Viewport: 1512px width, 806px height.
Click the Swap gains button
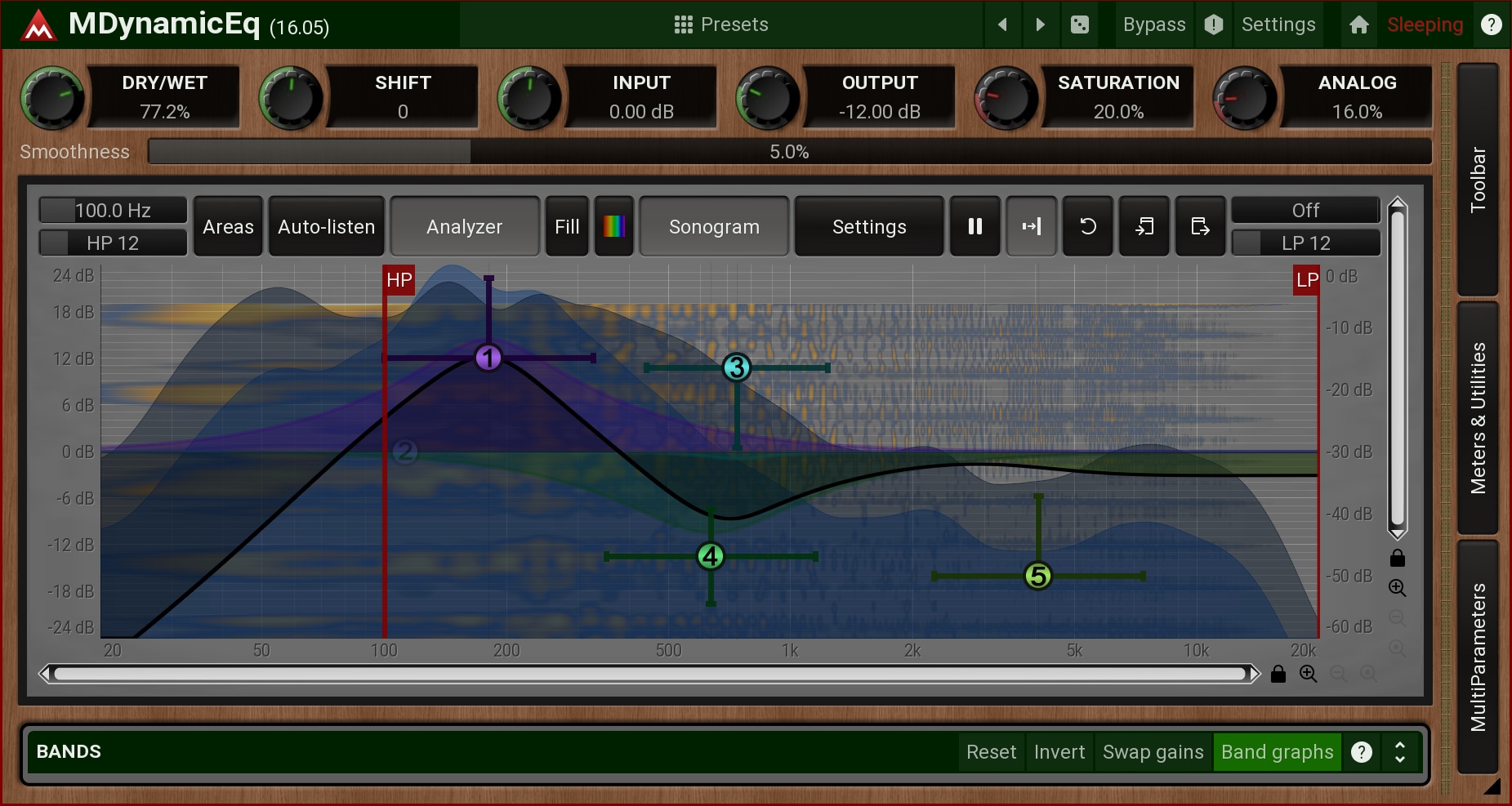coord(1153,752)
